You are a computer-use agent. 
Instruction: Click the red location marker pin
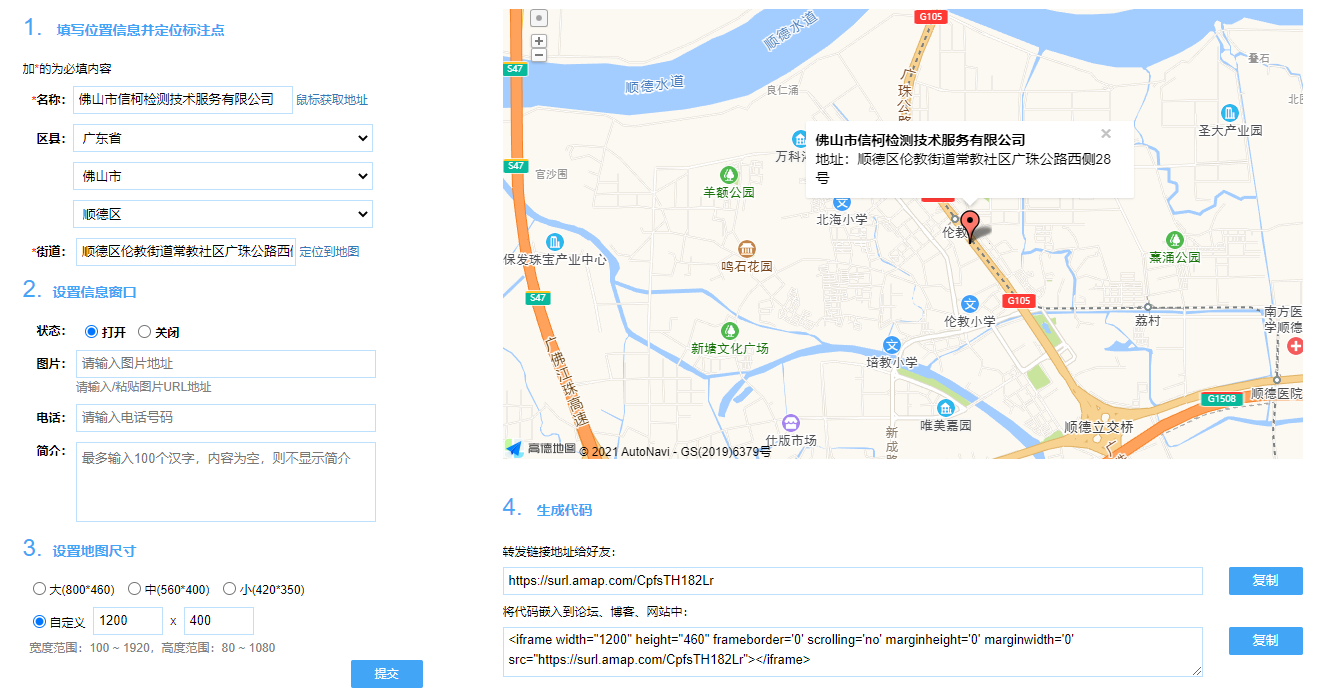pos(970,226)
